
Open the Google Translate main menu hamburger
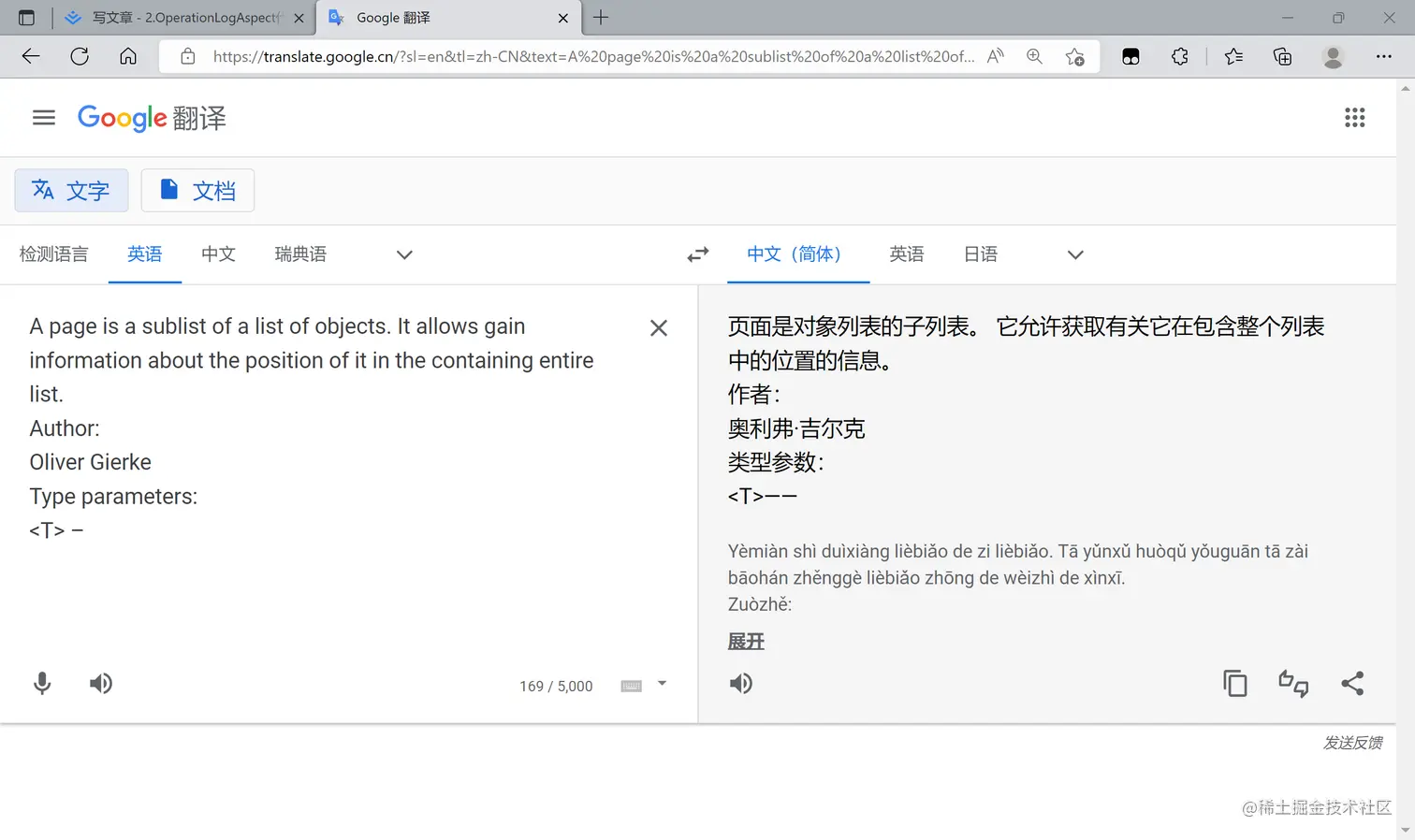(44, 118)
